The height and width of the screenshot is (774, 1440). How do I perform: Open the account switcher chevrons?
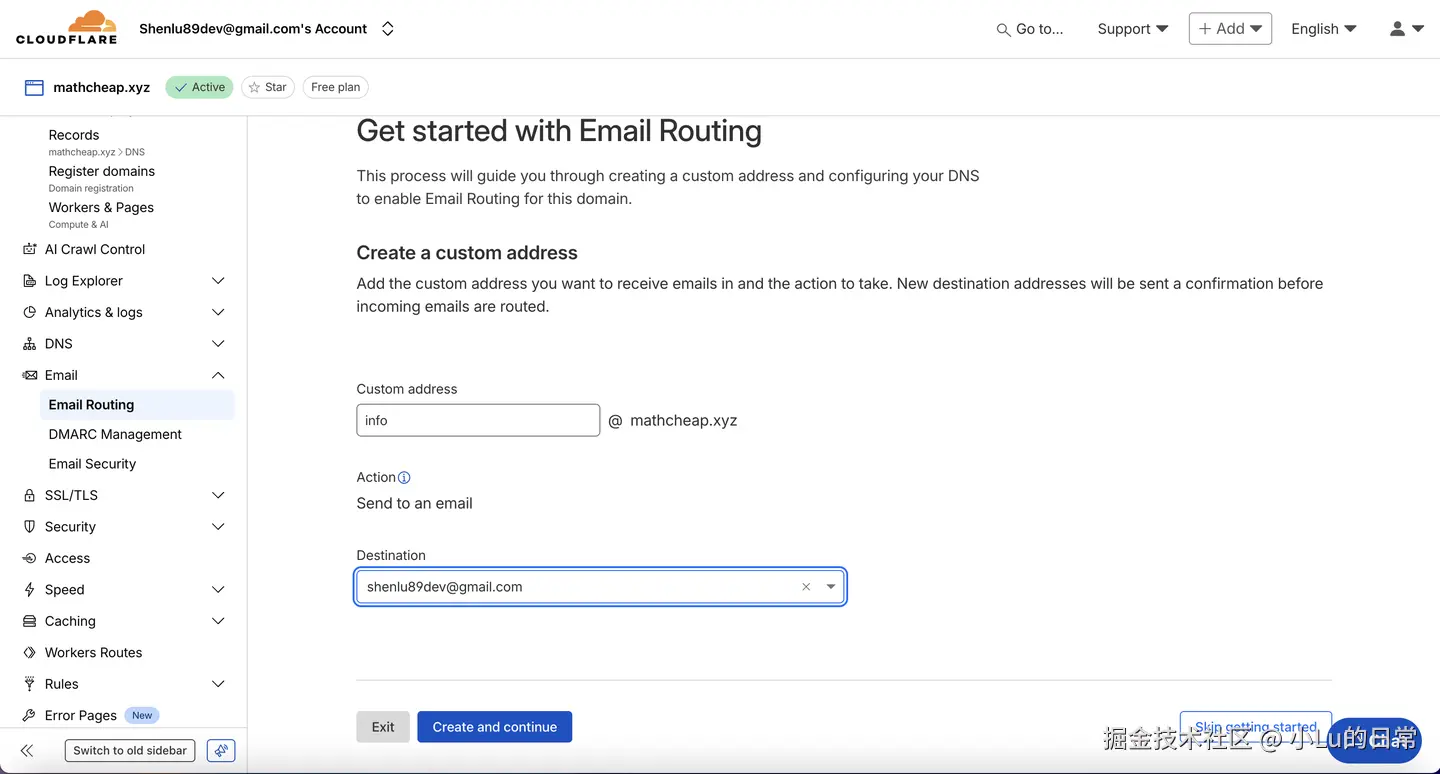[x=388, y=29]
